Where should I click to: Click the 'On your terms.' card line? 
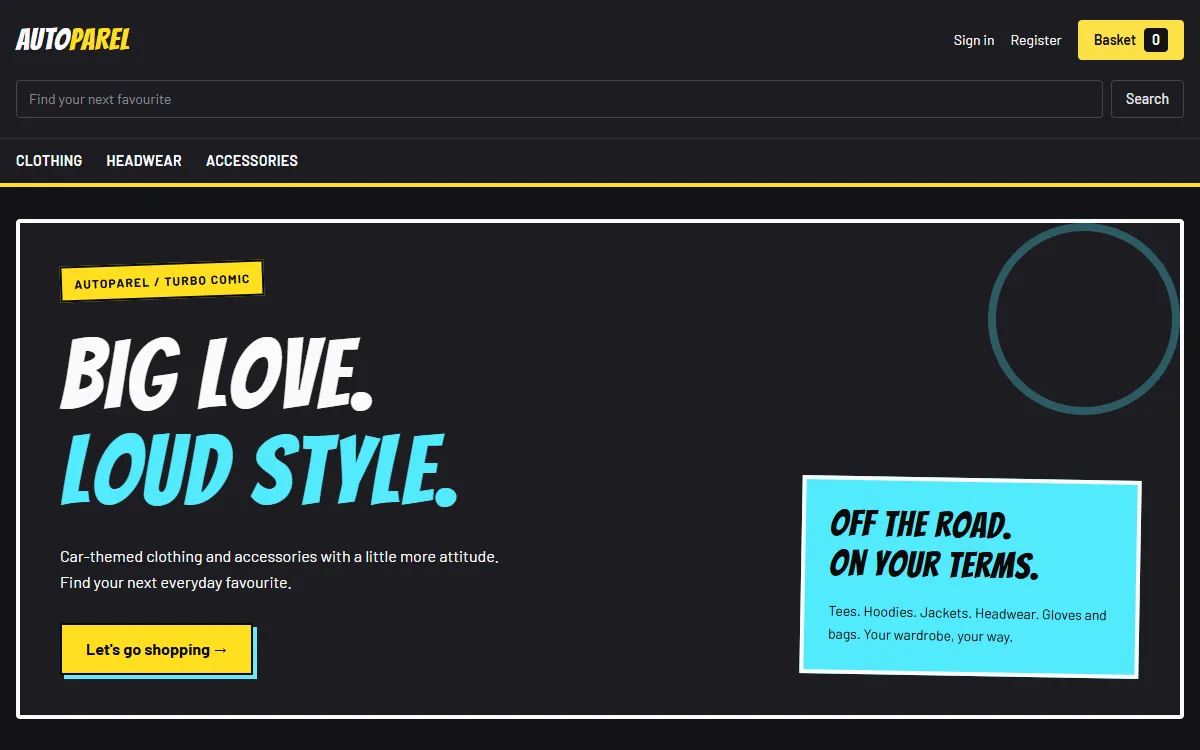(934, 564)
